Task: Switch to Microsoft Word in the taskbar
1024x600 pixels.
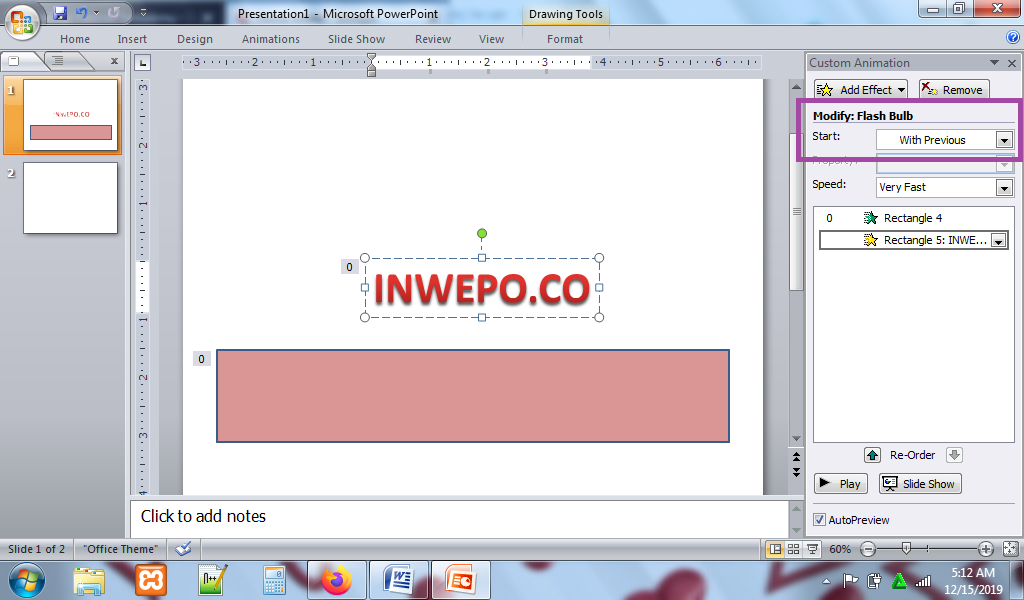Action: pyautogui.click(x=398, y=580)
